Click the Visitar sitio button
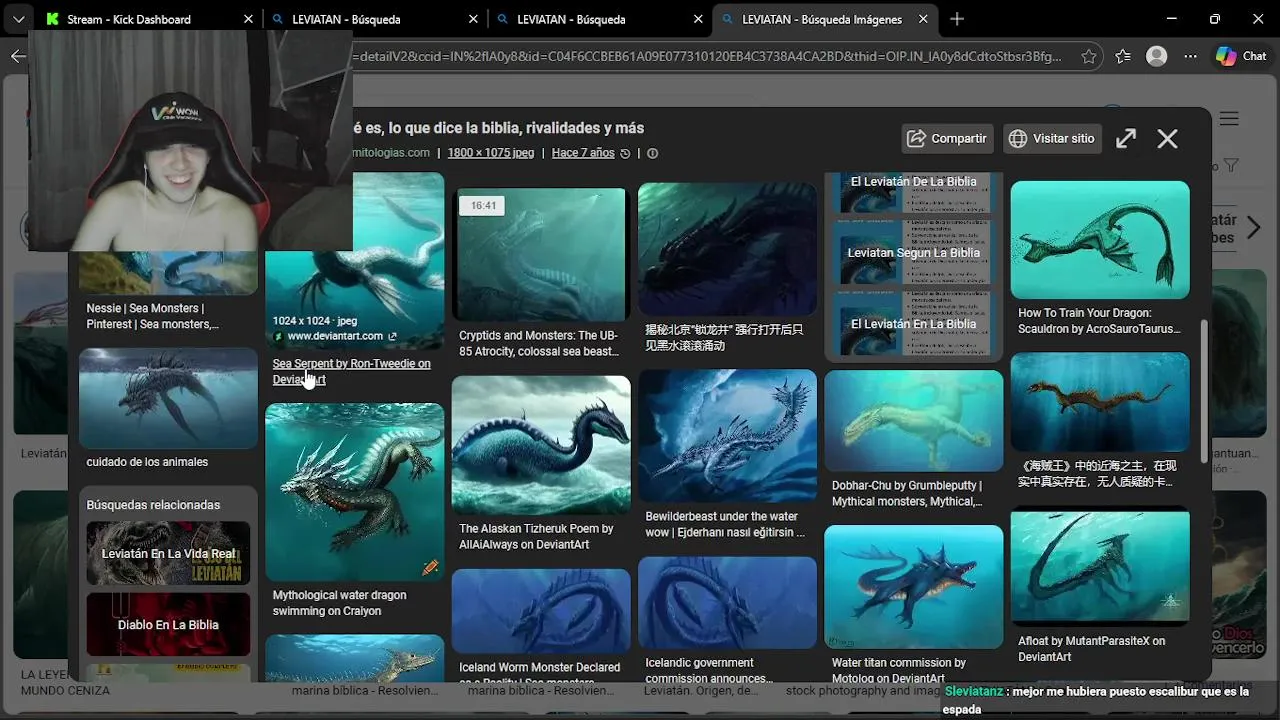This screenshot has width=1280, height=720. click(x=1051, y=139)
